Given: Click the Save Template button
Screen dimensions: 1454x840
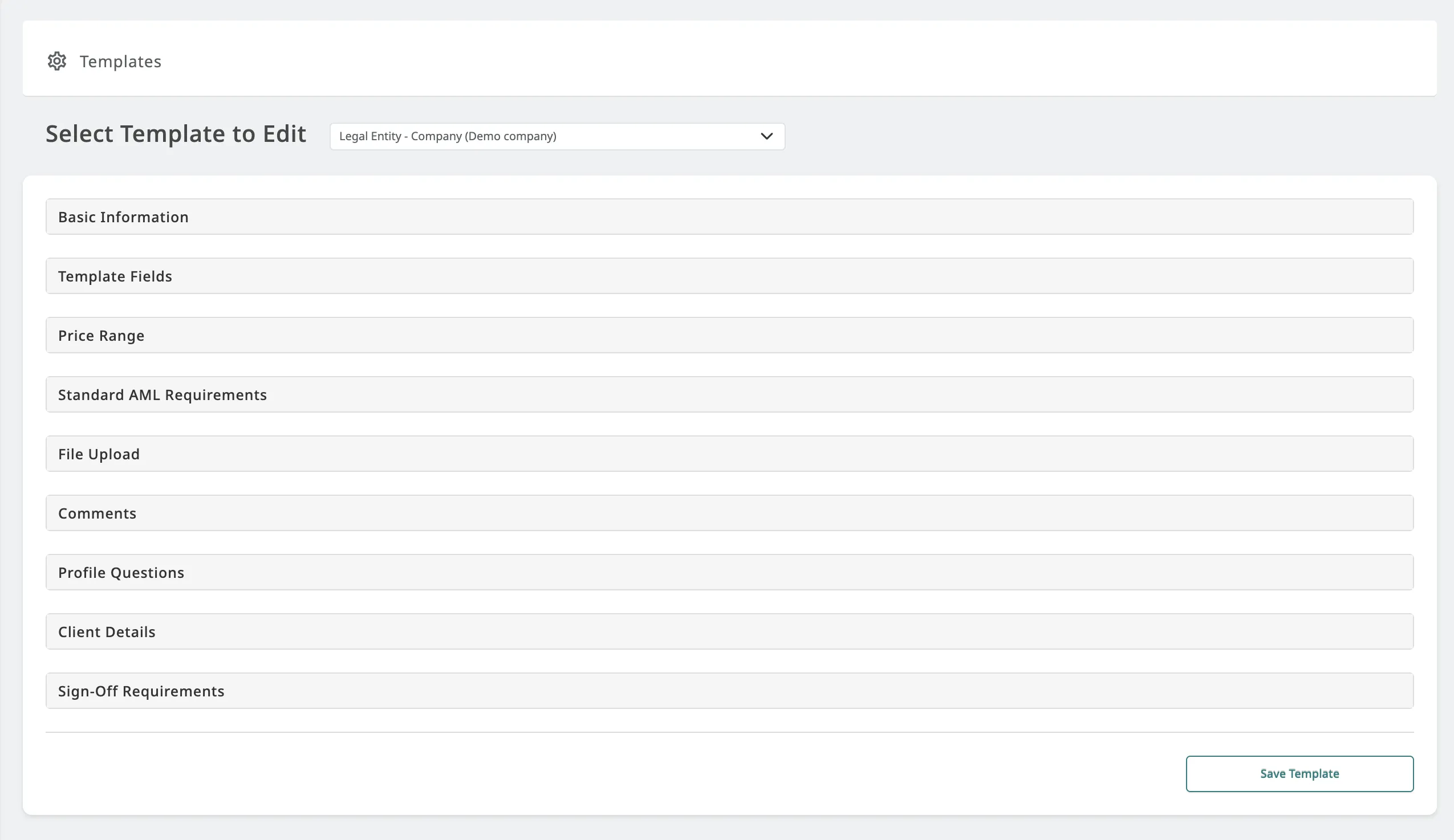Looking at the screenshot, I should coord(1299,774).
